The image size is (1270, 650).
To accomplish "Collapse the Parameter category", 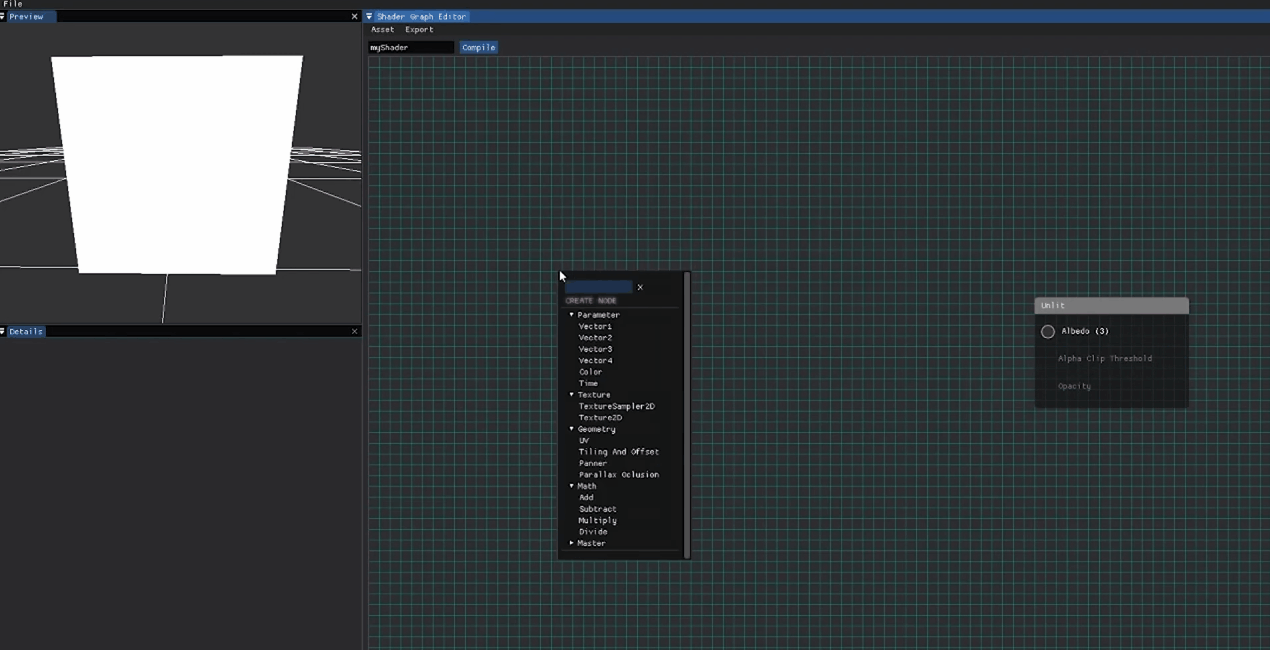I will click(572, 315).
